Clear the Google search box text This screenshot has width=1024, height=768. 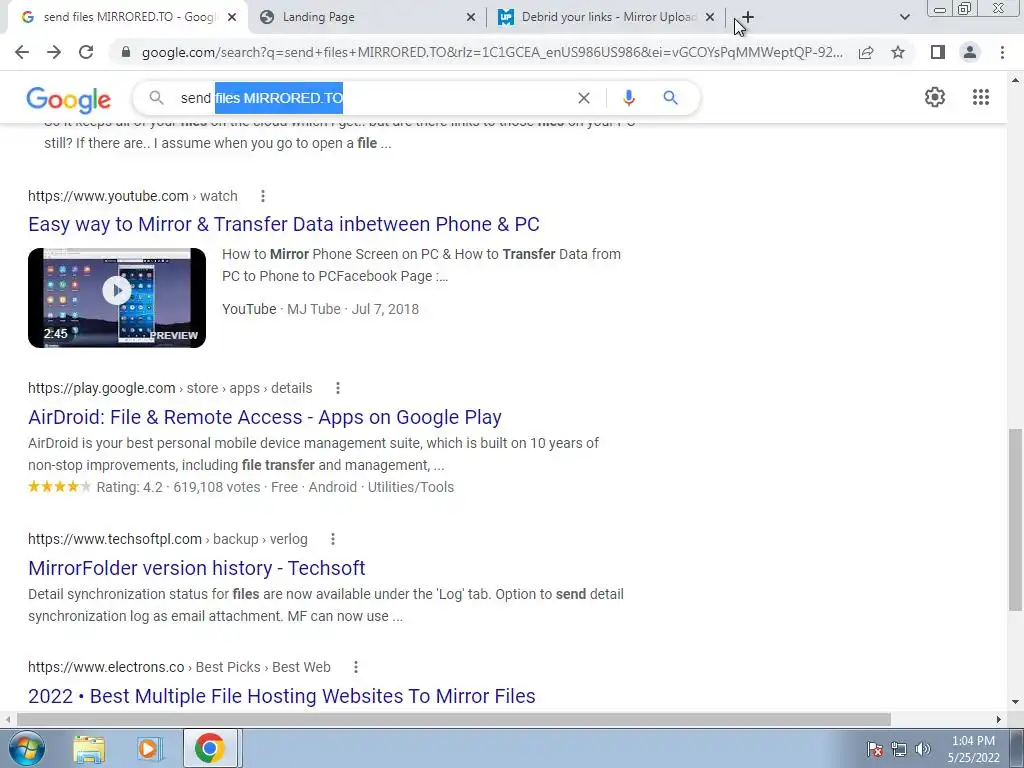tap(584, 98)
